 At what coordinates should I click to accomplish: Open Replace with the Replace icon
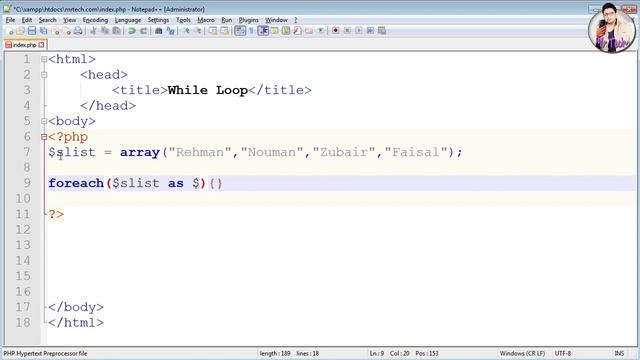(170, 31)
